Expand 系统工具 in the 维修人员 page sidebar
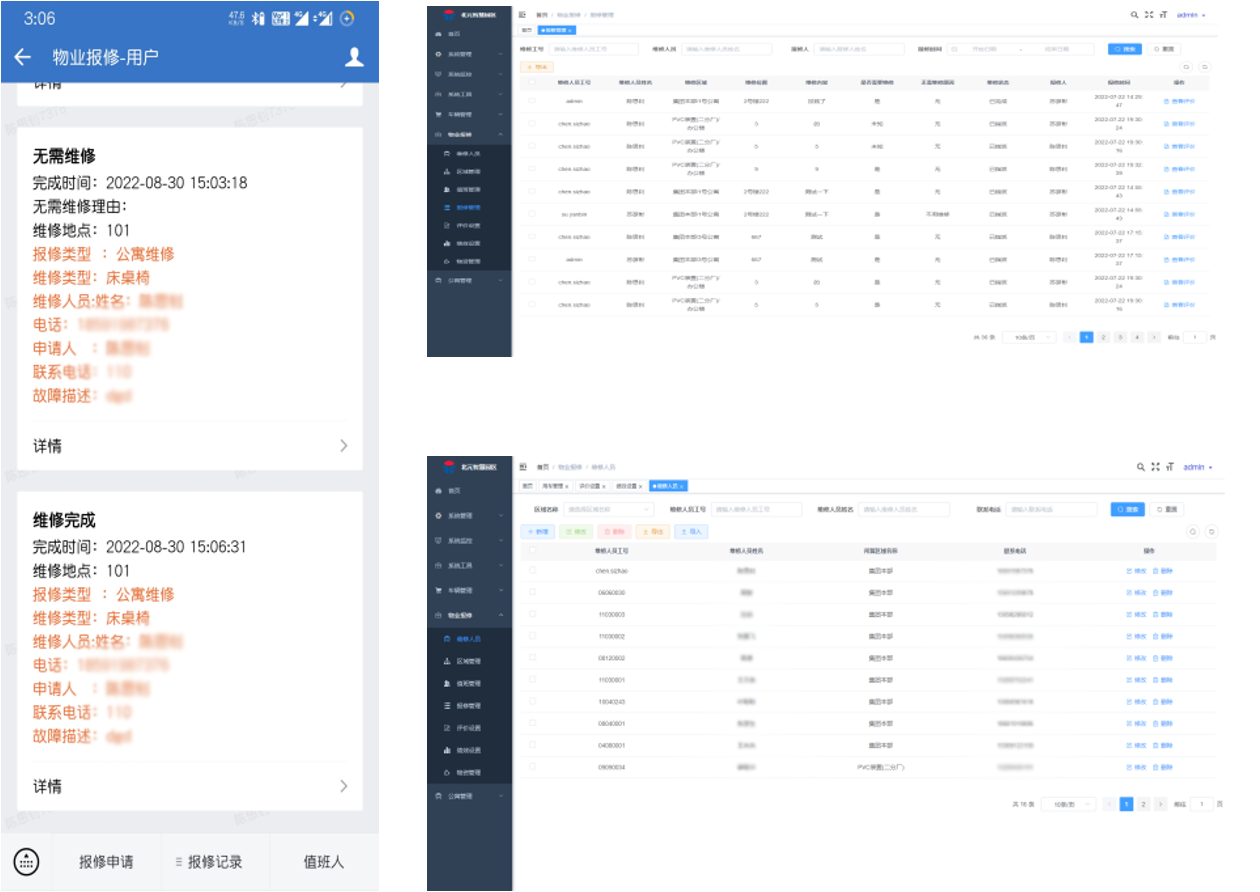Screen dimensions: 1260x892 [469, 565]
